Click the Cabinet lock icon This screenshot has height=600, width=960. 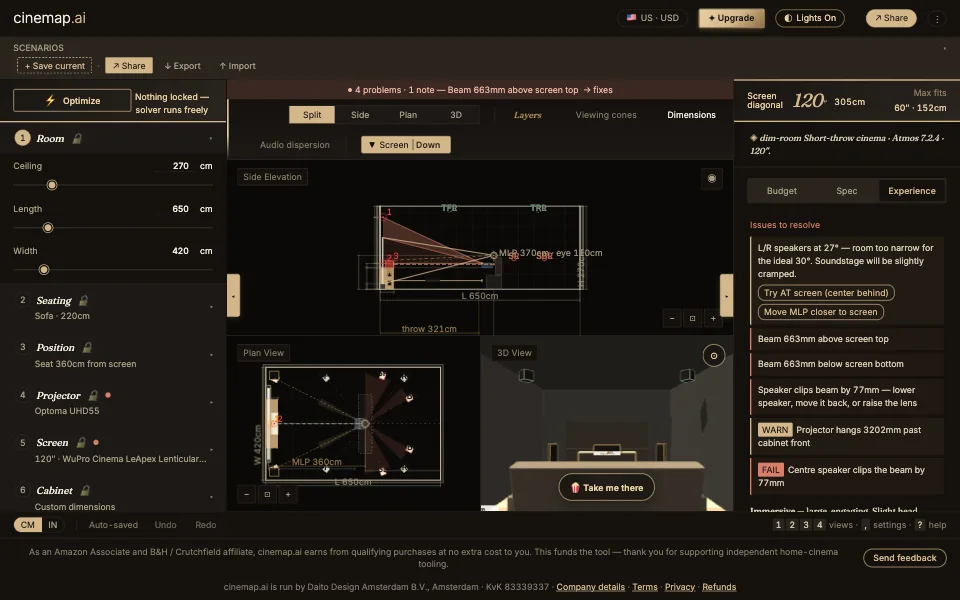(x=85, y=490)
